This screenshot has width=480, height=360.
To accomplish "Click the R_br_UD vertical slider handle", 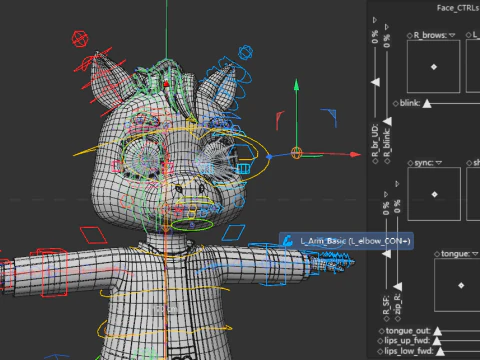I will tap(376, 82).
